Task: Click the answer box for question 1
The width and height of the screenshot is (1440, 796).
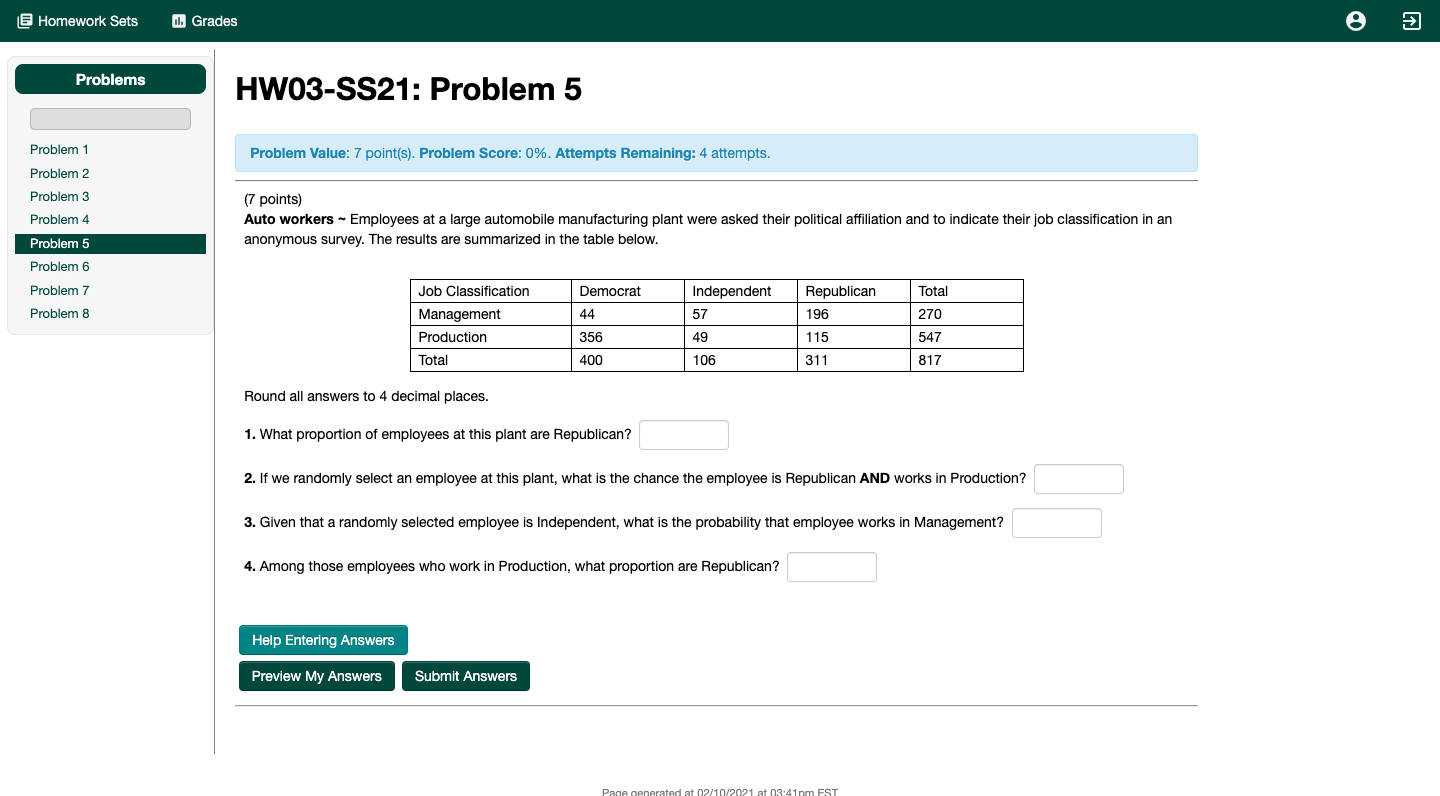Action: tap(684, 434)
